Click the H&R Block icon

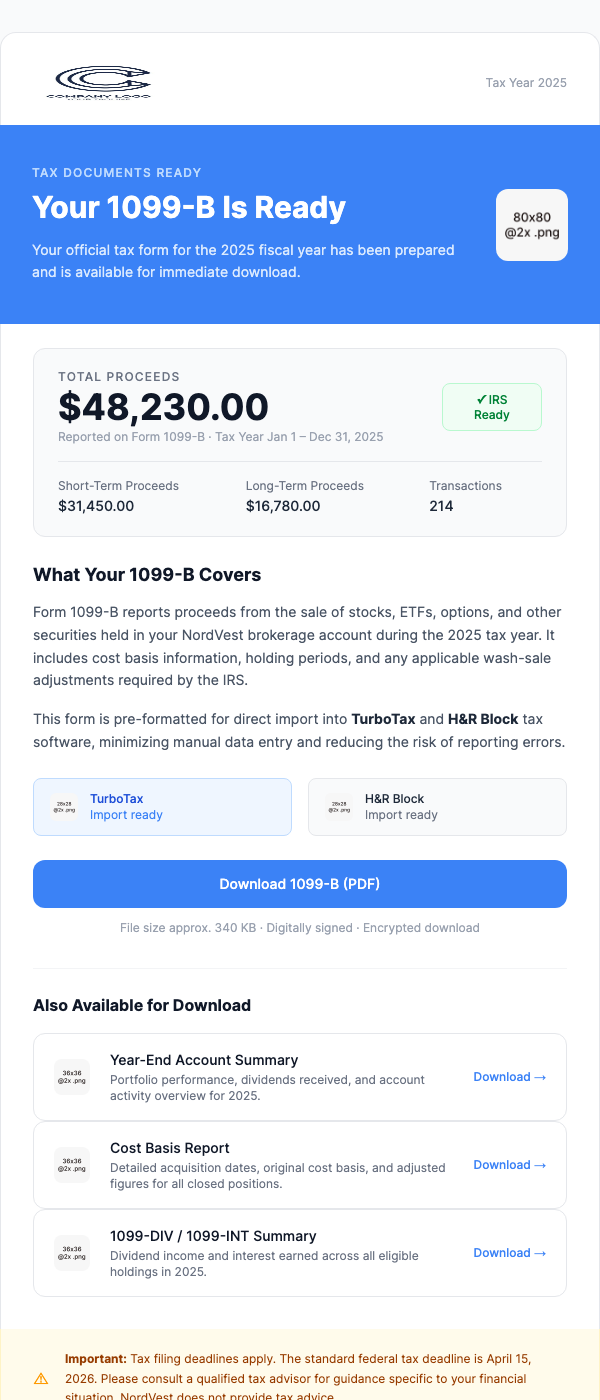[x=339, y=807]
